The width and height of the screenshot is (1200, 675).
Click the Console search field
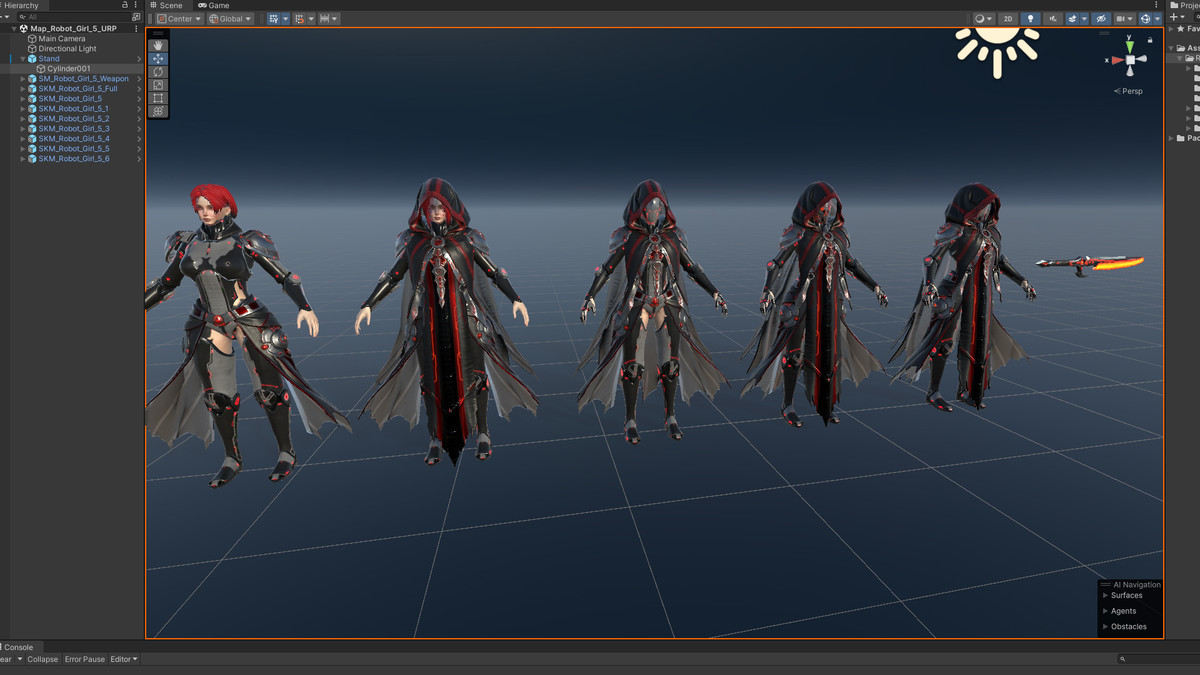1158,660
